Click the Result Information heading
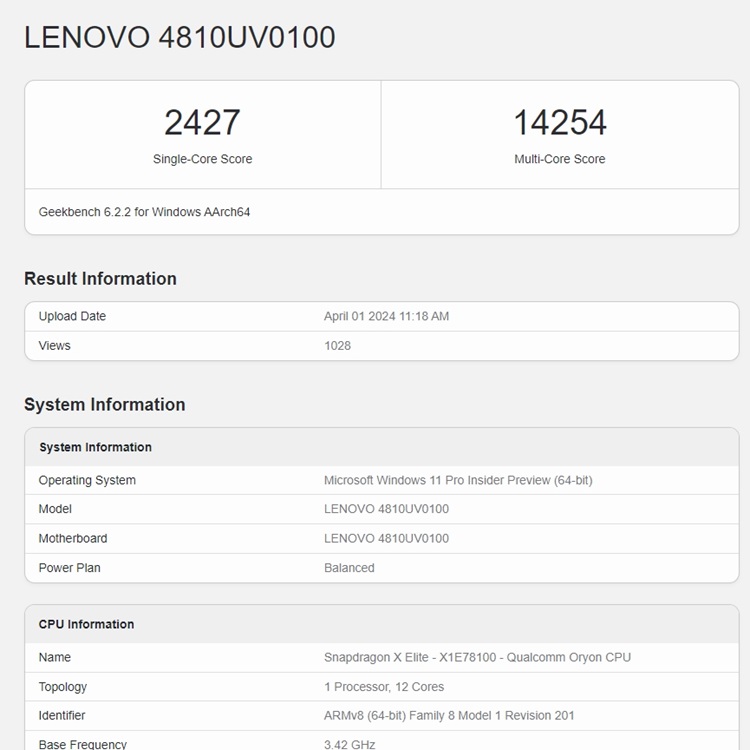The image size is (750, 750). (x=100, y=278)
